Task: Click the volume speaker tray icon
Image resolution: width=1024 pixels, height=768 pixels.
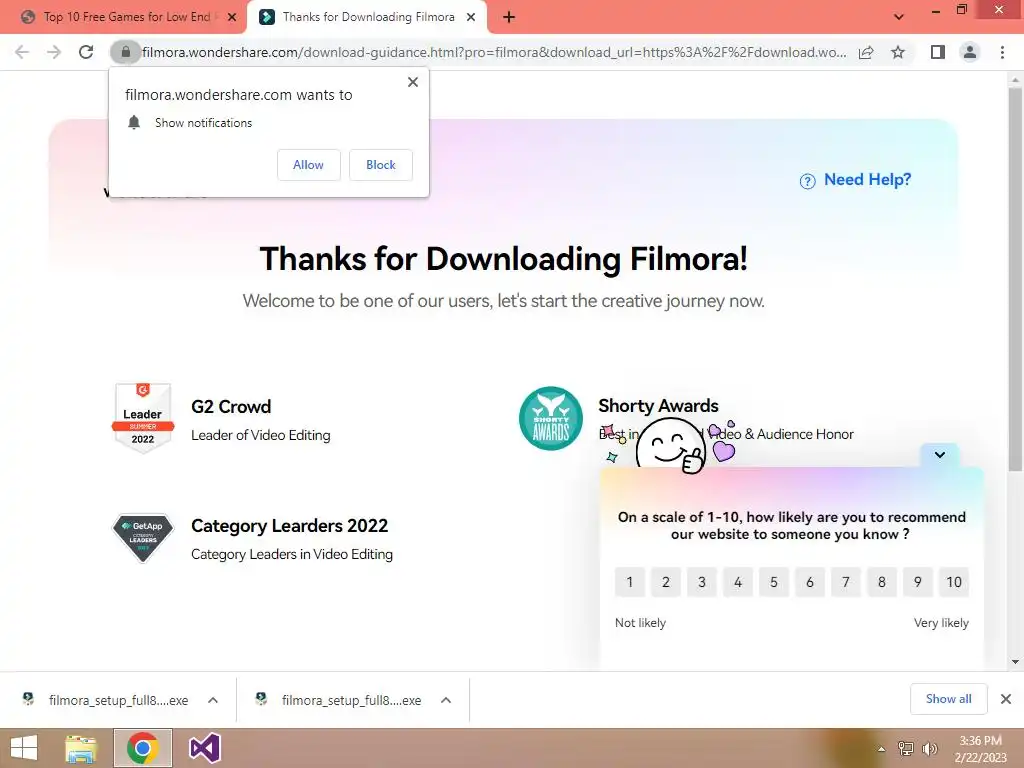Action: point(930,749)
